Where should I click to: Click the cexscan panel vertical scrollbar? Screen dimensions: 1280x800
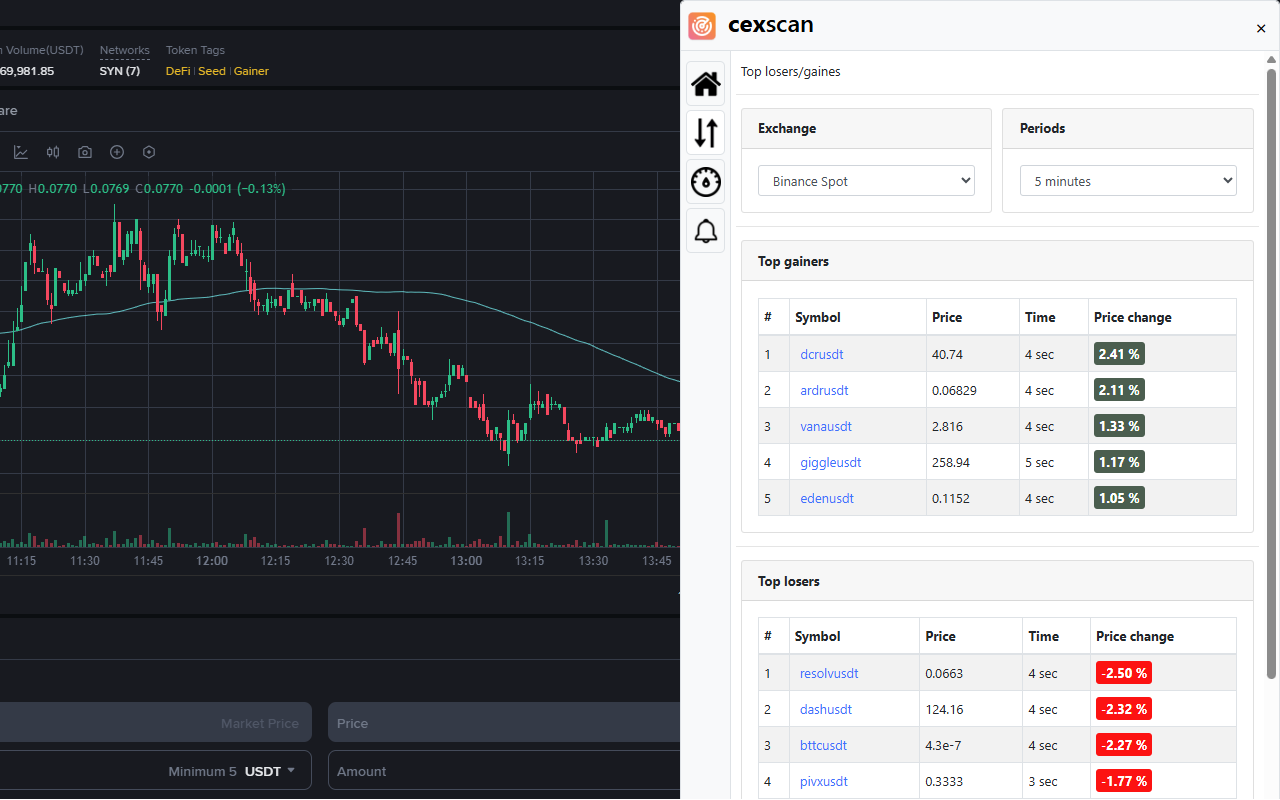[x=1272, y=373]
